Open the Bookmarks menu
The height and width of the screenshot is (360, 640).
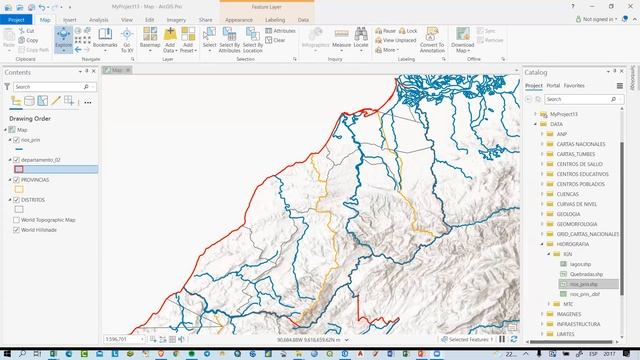tap(105, 40)
